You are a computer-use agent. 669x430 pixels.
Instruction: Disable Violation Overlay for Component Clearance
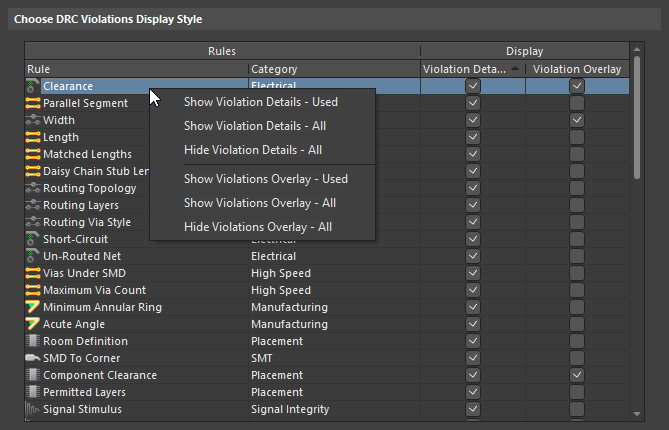(577, 375)
